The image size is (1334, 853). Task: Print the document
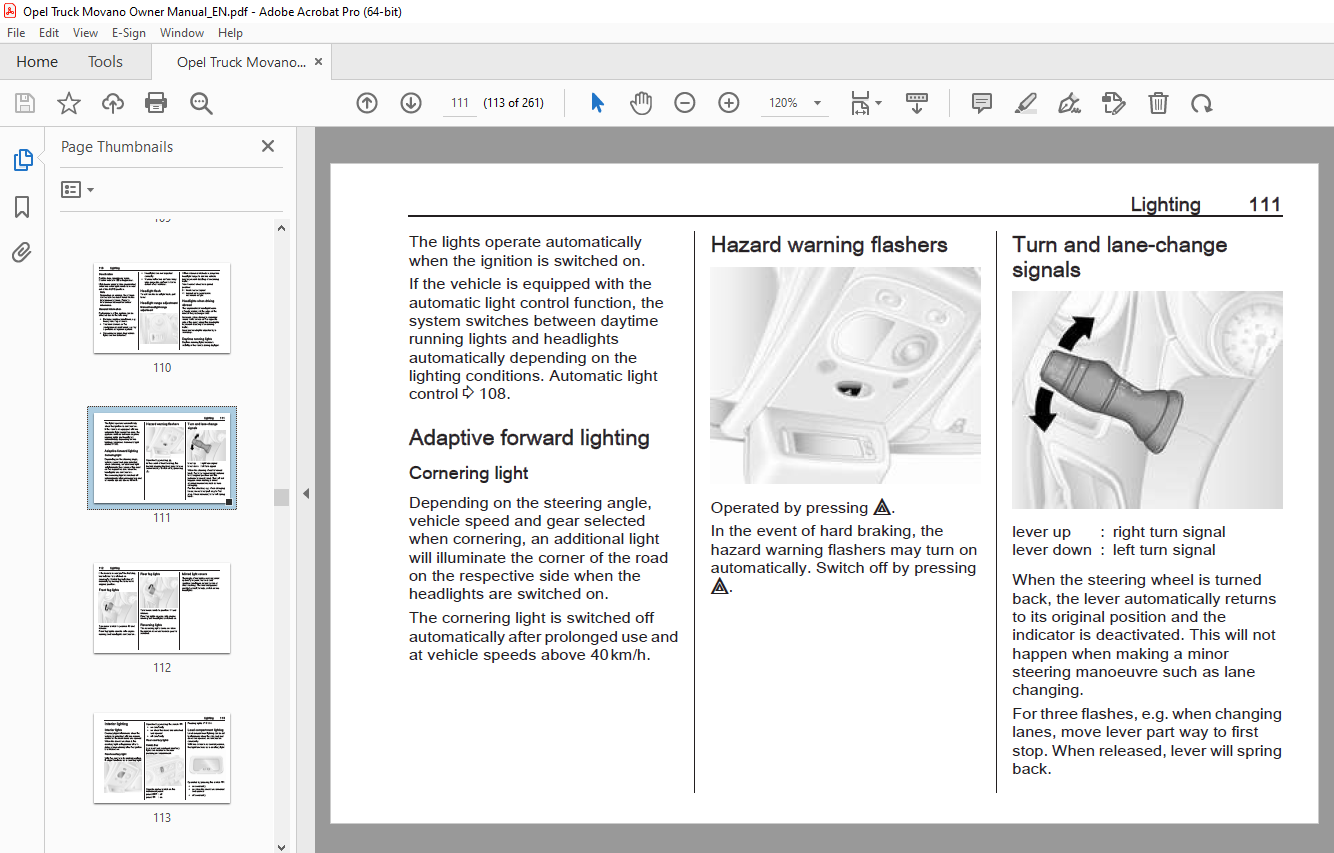[156, 103]
